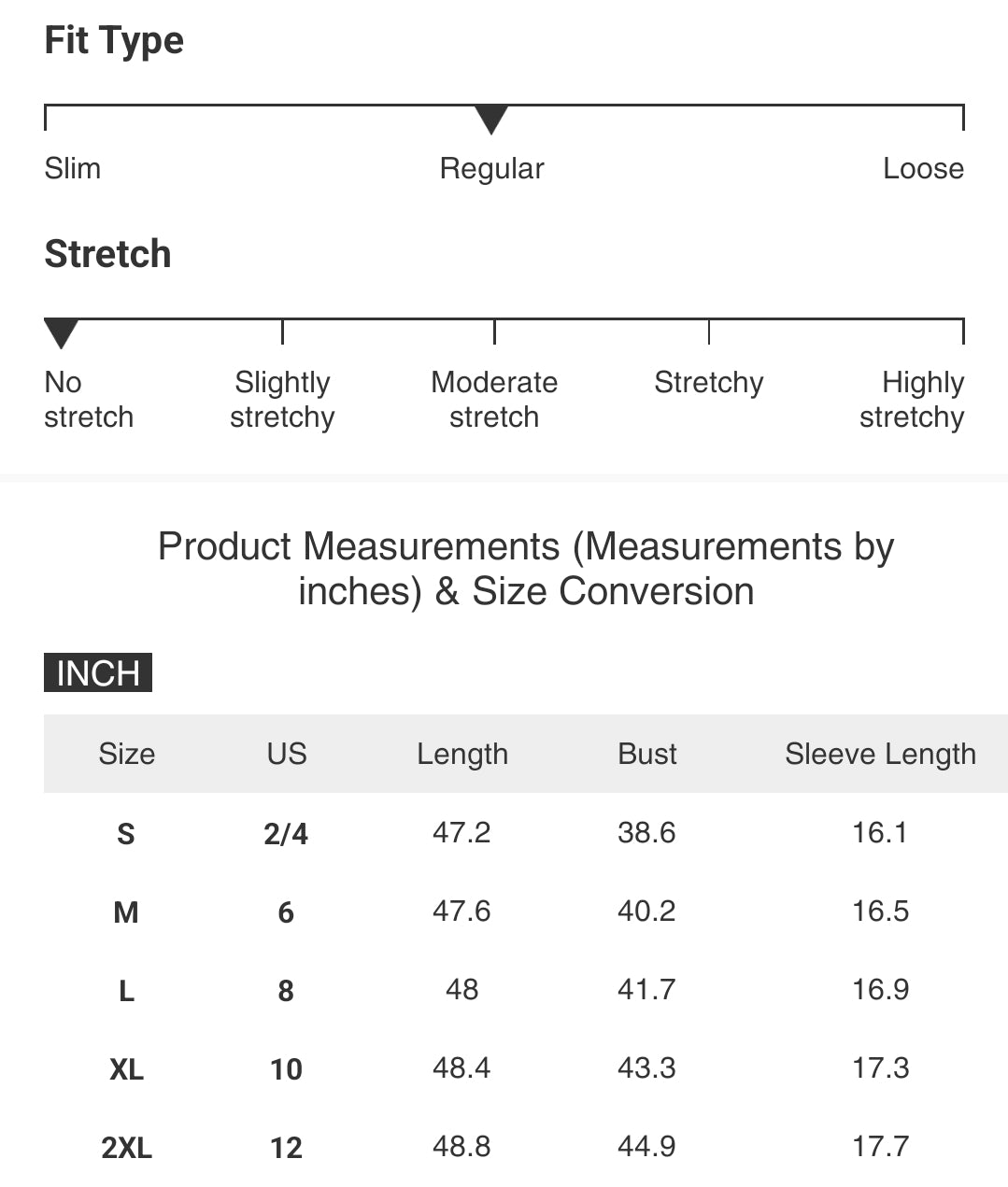Select the INCH unit tab
Viewport: 1008px width, 1187px height.
coord(98,672)
